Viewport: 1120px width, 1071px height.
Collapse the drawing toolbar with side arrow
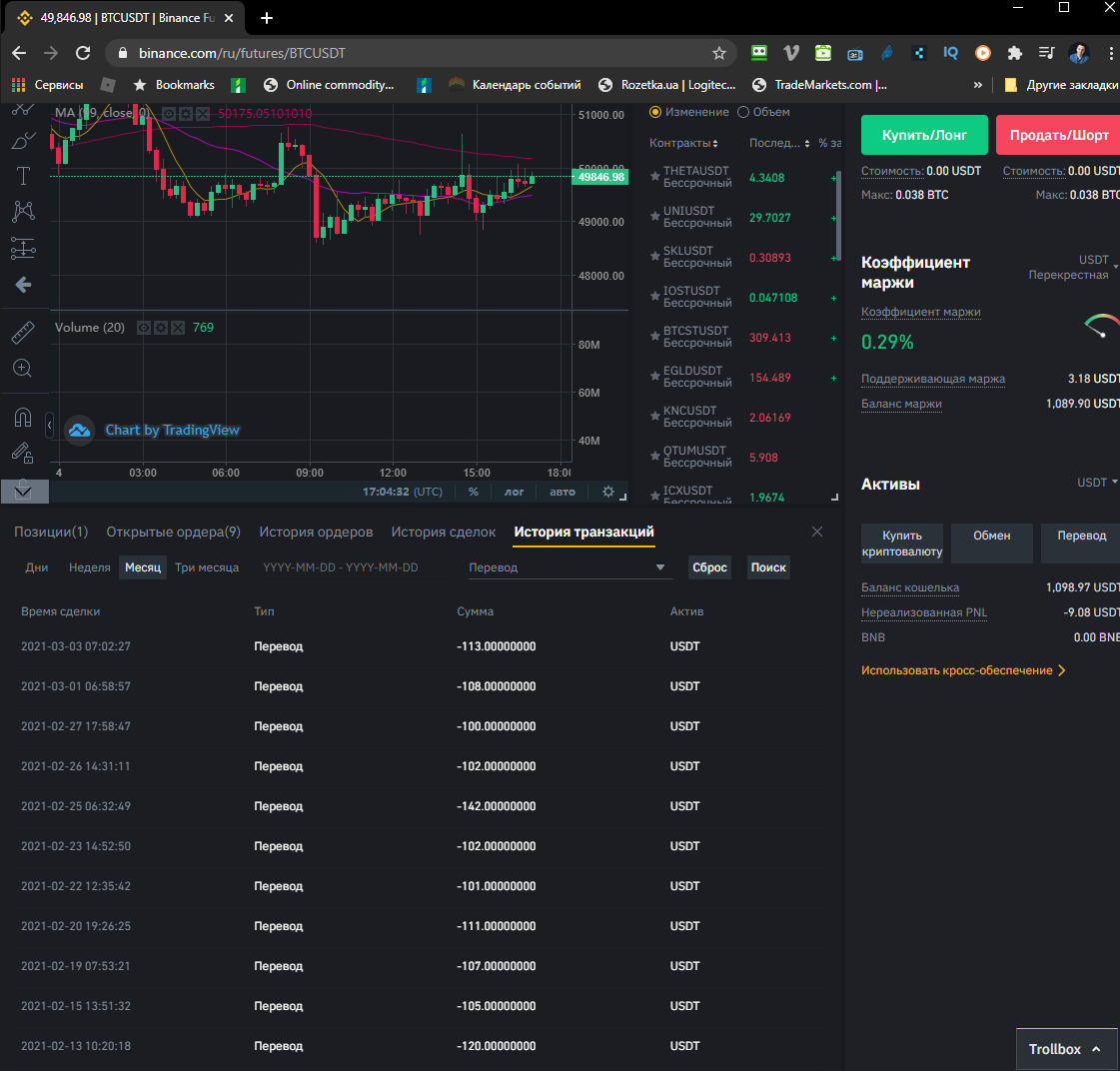point(49,426)
